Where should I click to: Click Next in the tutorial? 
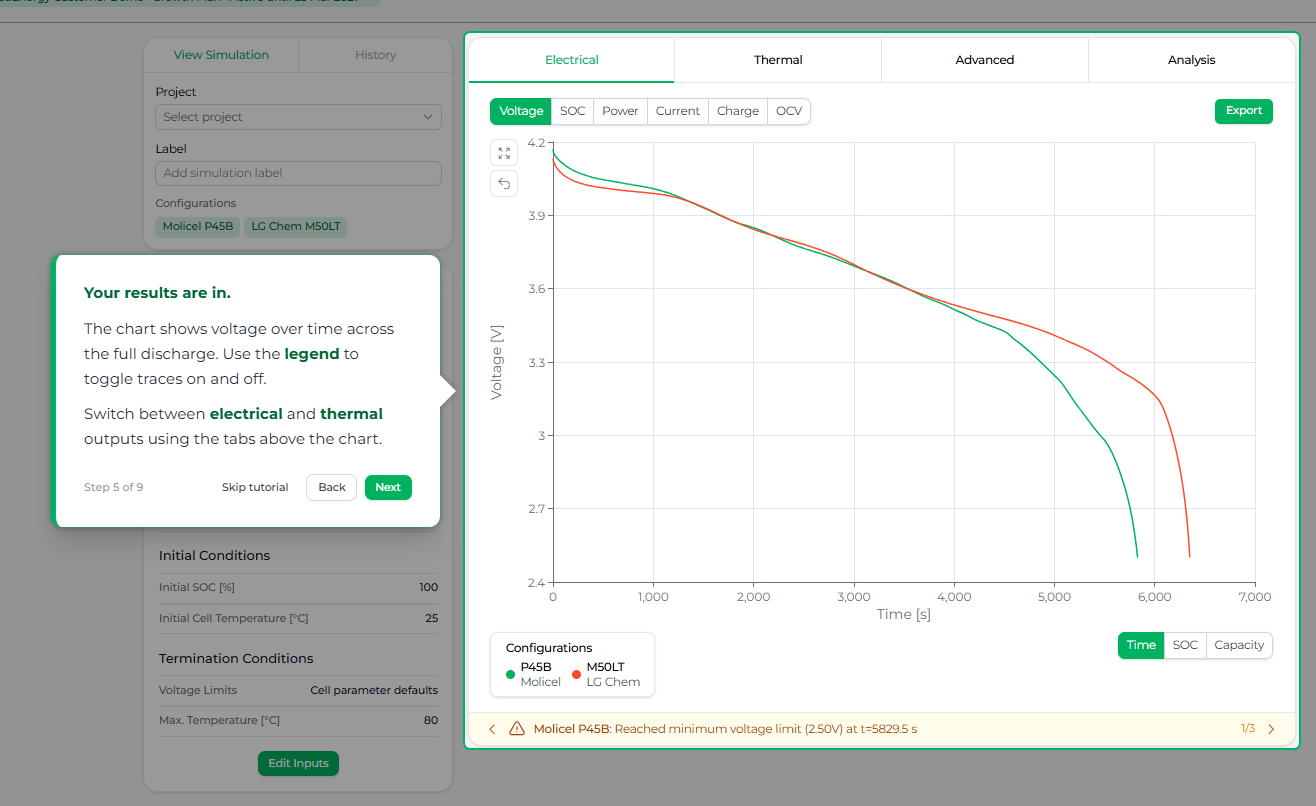[x=388, y=487]
